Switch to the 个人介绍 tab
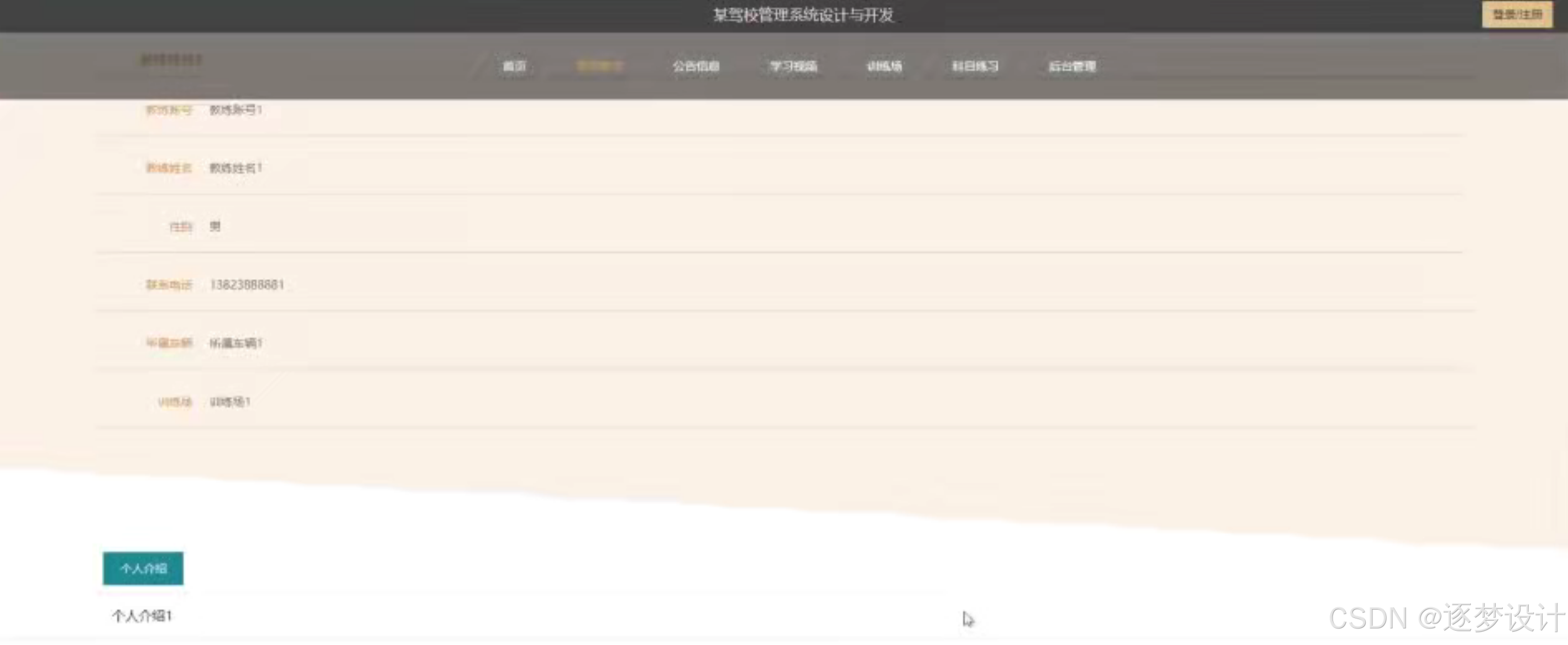Screen dimensions: 1568x645 pos(143,568)
